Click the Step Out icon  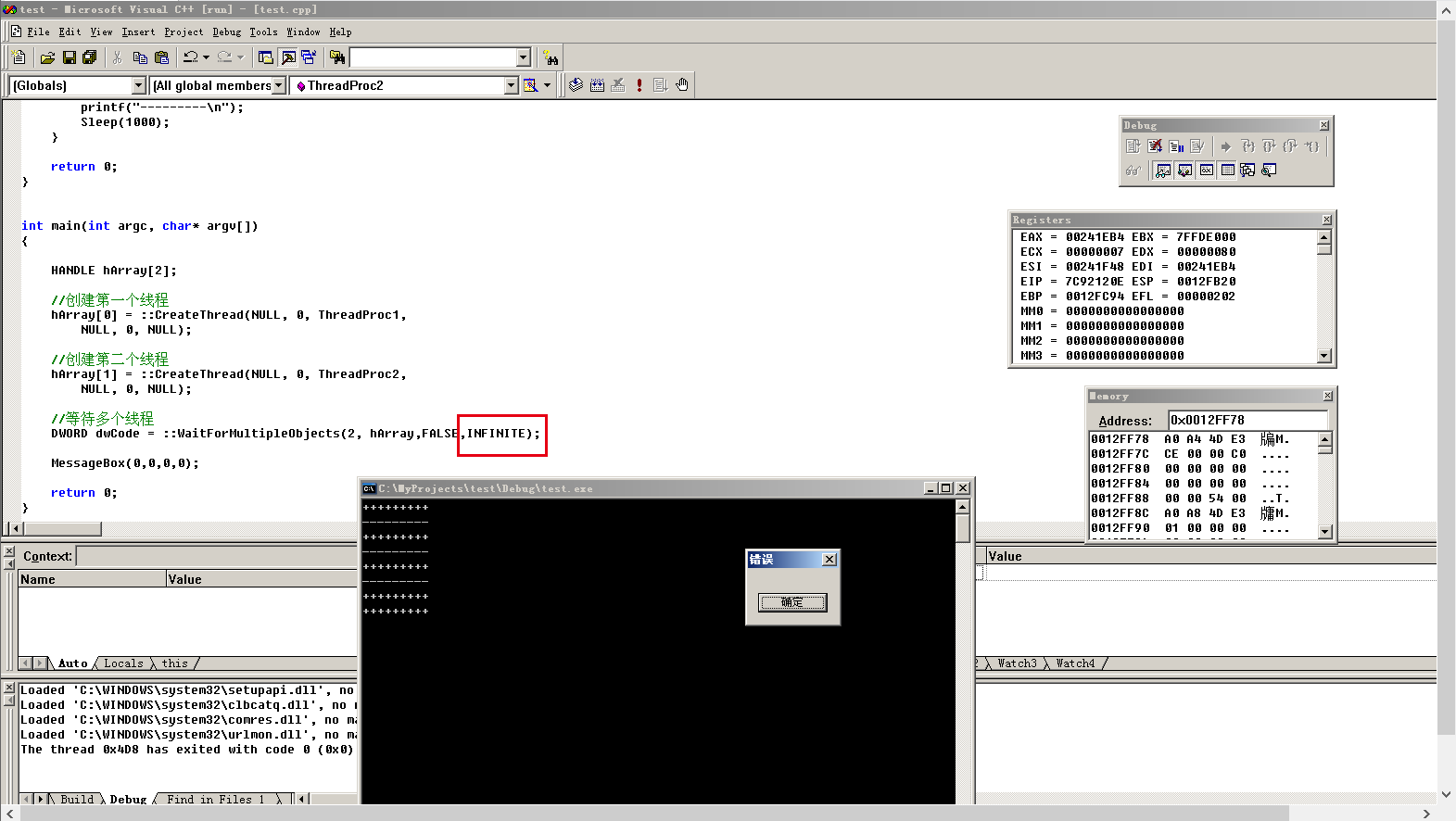(x=1291, y=146)
